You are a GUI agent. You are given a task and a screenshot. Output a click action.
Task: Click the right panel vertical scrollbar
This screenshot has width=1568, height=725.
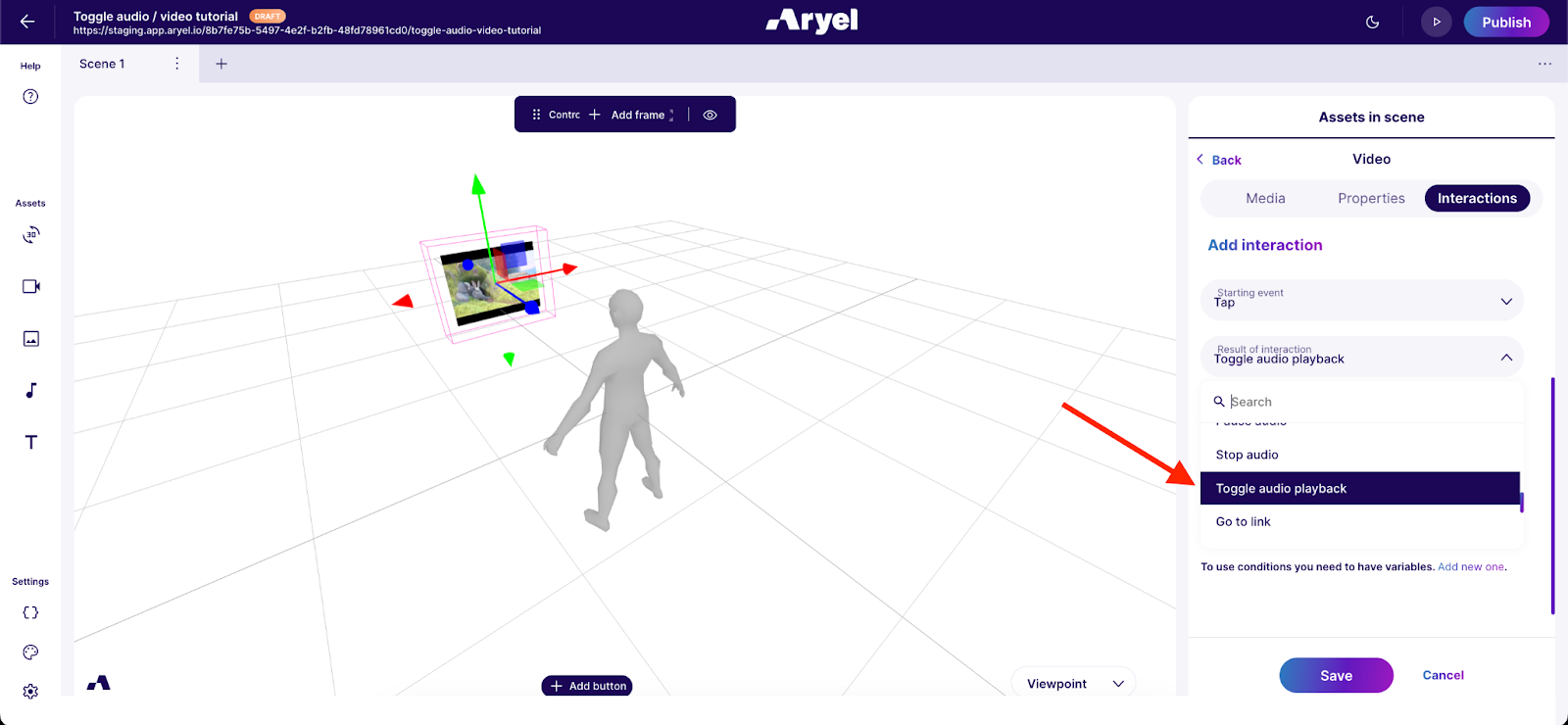[1552, 496]
